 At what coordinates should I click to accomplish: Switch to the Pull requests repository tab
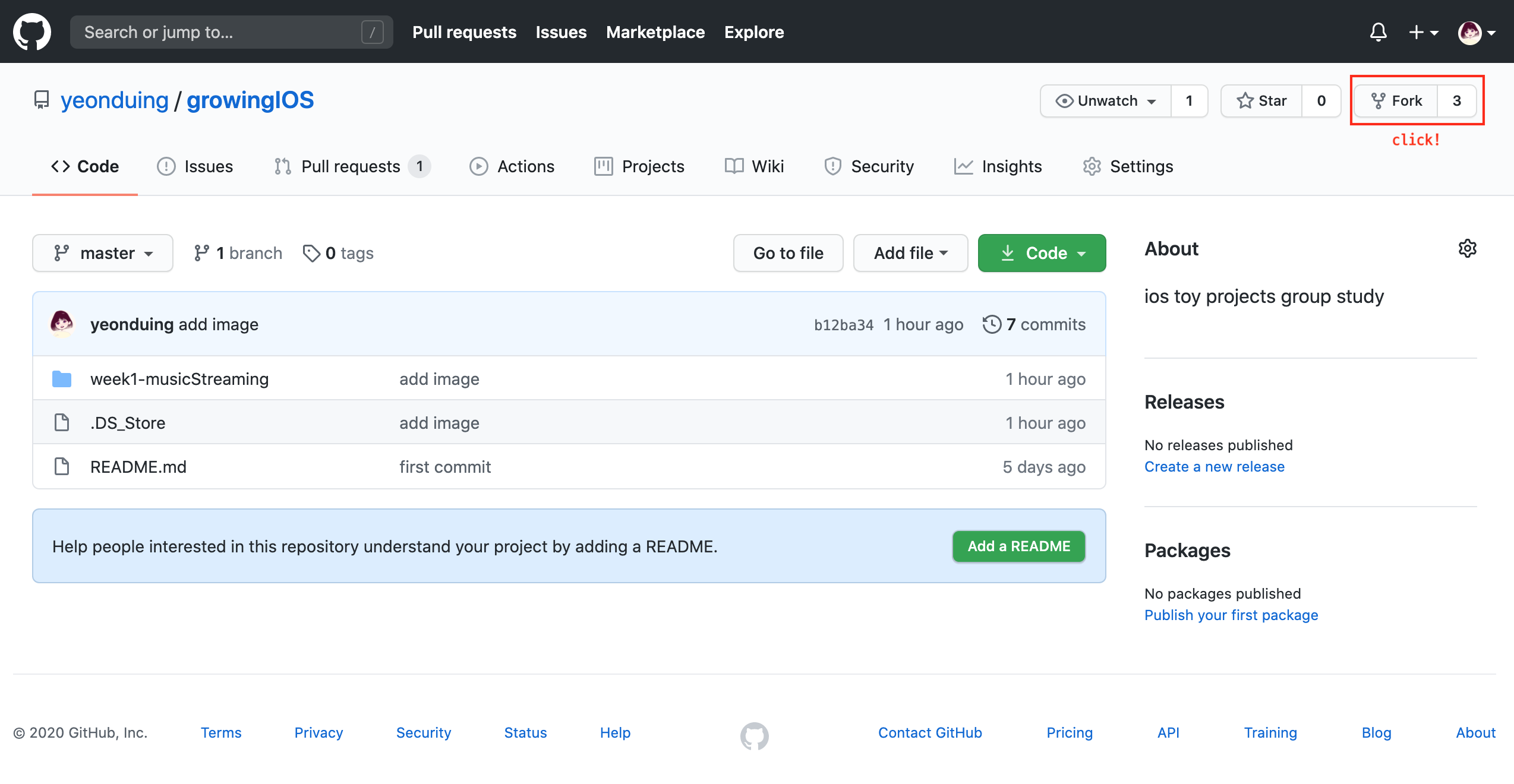tap(351, 166)
